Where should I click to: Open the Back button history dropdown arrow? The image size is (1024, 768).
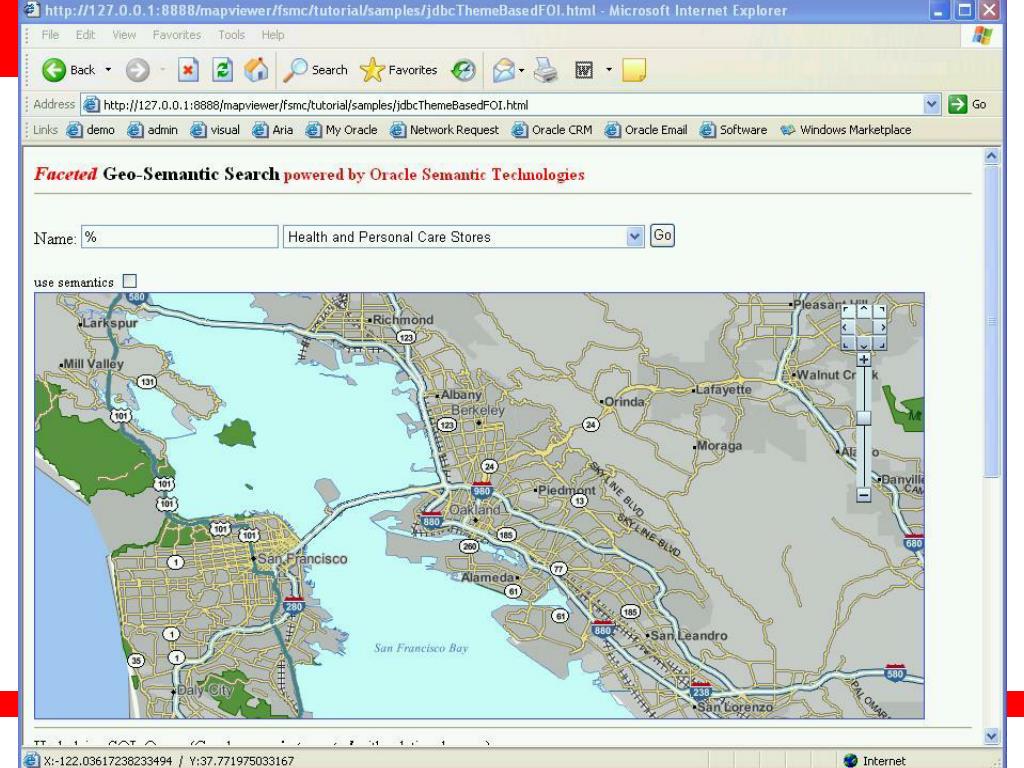coord(108,70)
